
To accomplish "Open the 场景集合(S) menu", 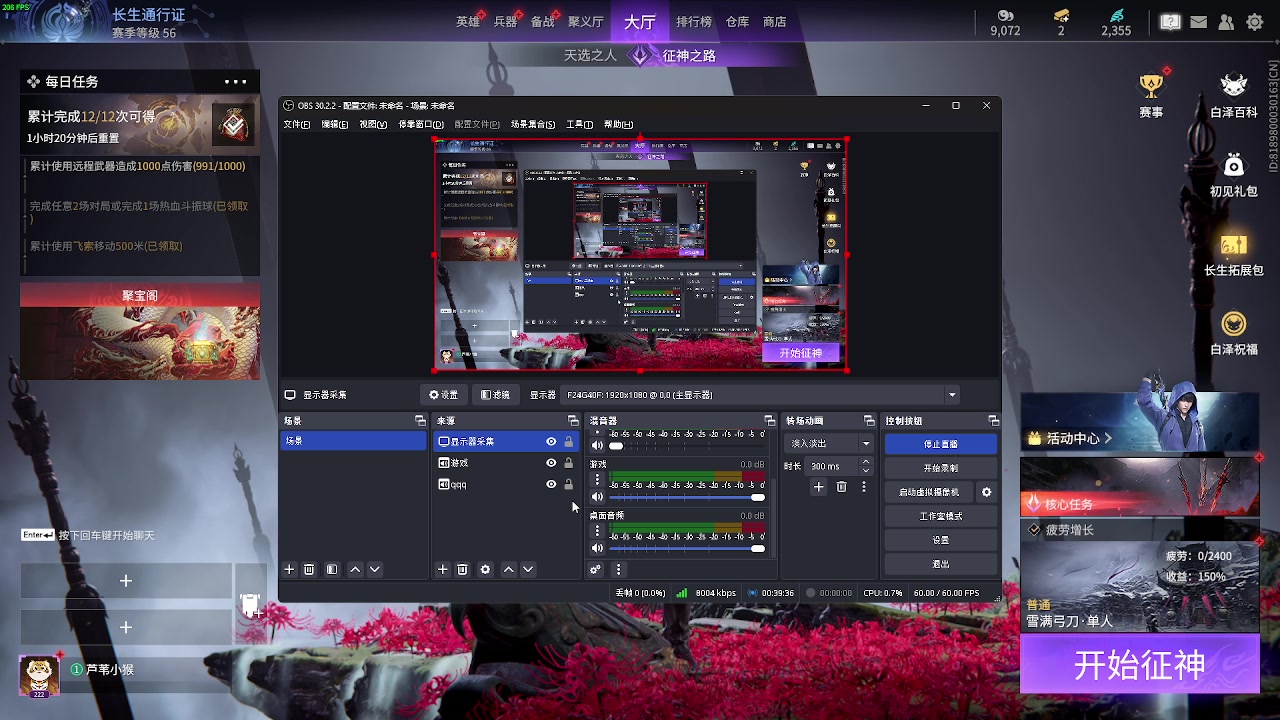I will [x=533, y=124].
